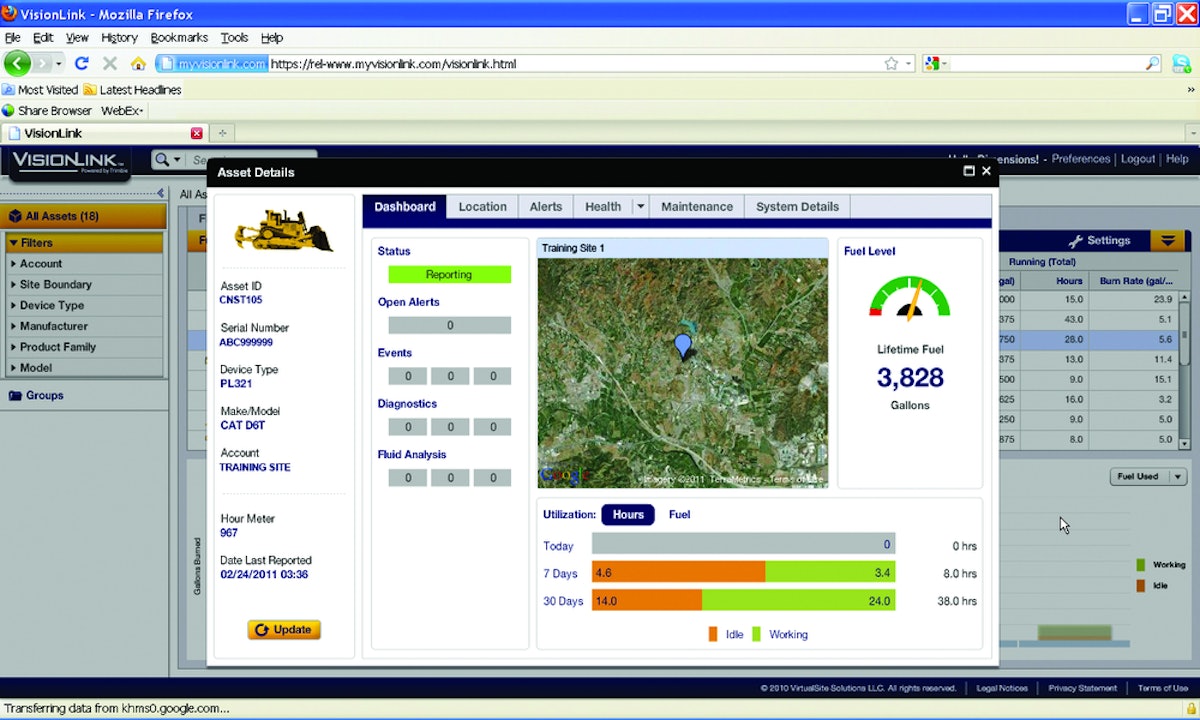Switch to the Maintenance tab
The height and width of the screenshot is (720, 1200).
[696, 206]
